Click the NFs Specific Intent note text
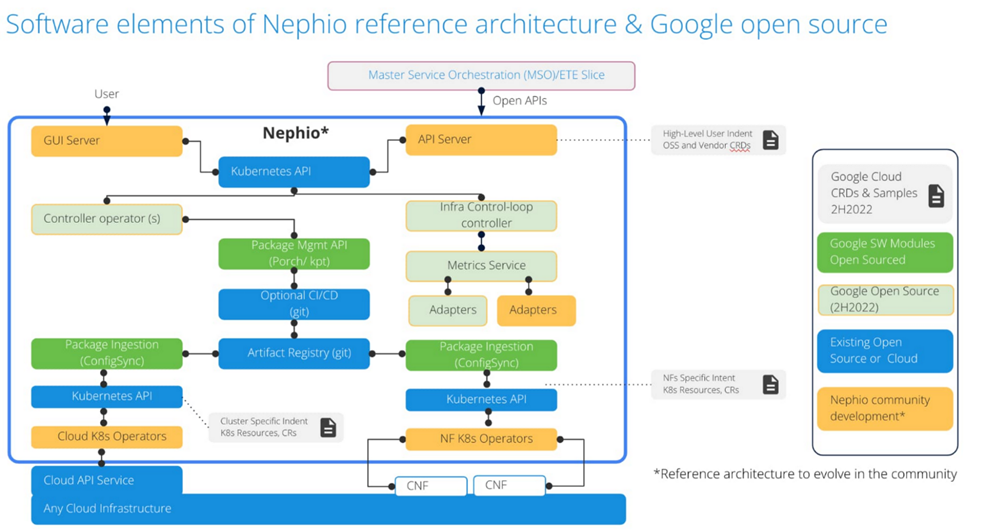Screen dimensions: 986x530 [x=701, y=384]
